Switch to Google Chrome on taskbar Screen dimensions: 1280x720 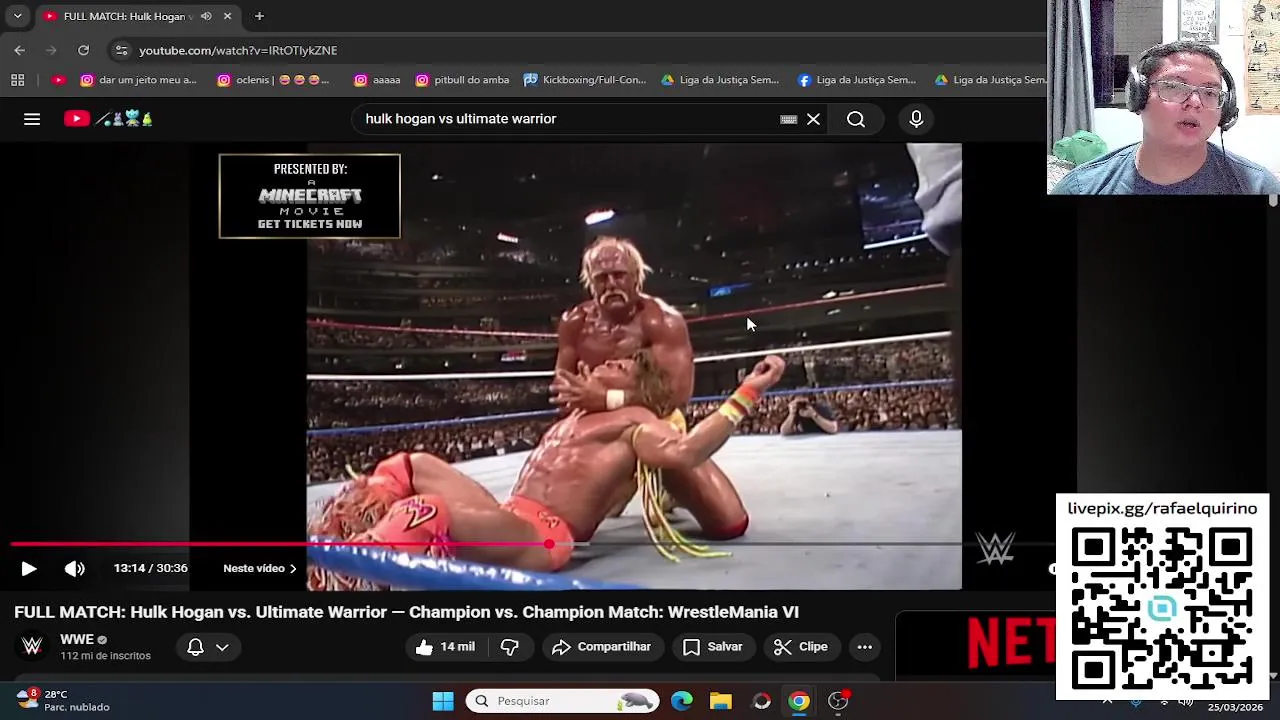799,701
